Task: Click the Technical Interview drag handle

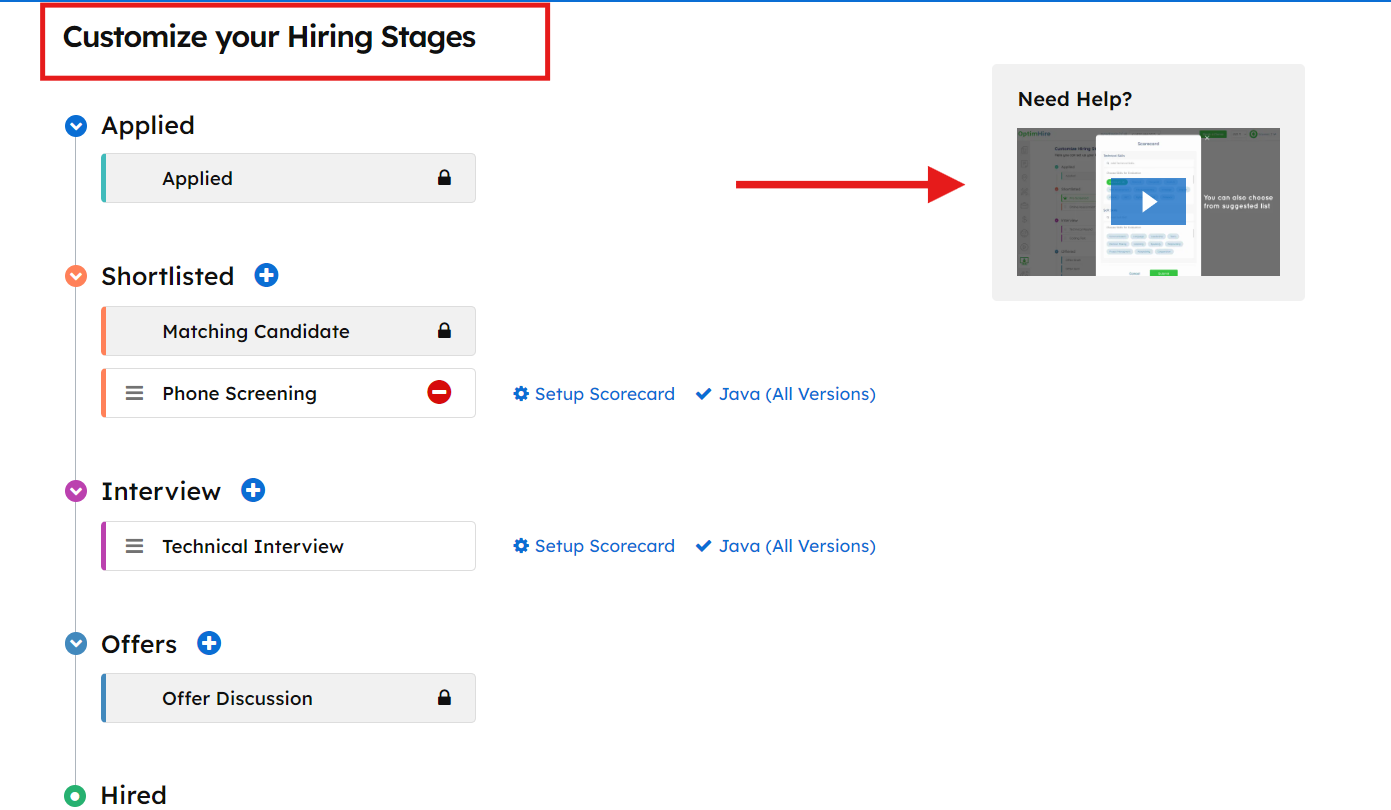Action: [134, 546]
